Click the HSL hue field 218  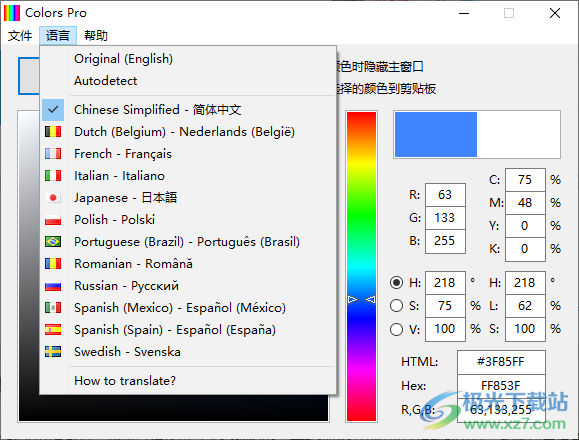click(525, 283)
